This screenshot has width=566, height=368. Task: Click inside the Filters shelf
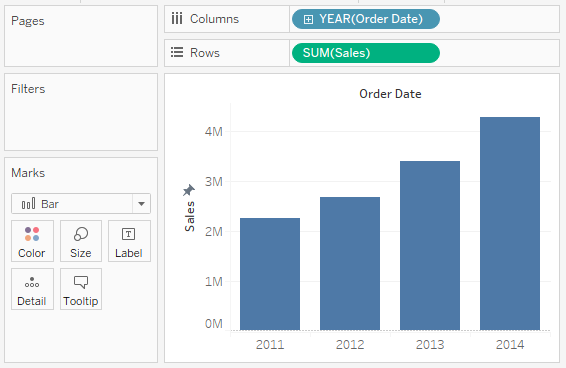tap(81, 112)
